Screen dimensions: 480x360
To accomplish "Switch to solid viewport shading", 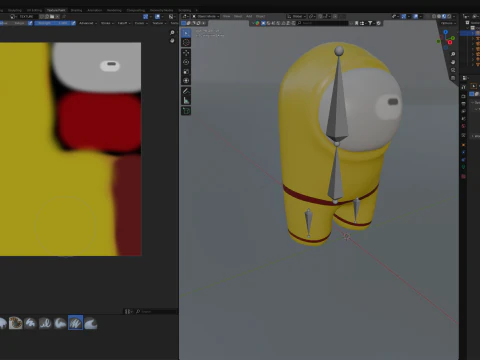I will pos(439,16).
